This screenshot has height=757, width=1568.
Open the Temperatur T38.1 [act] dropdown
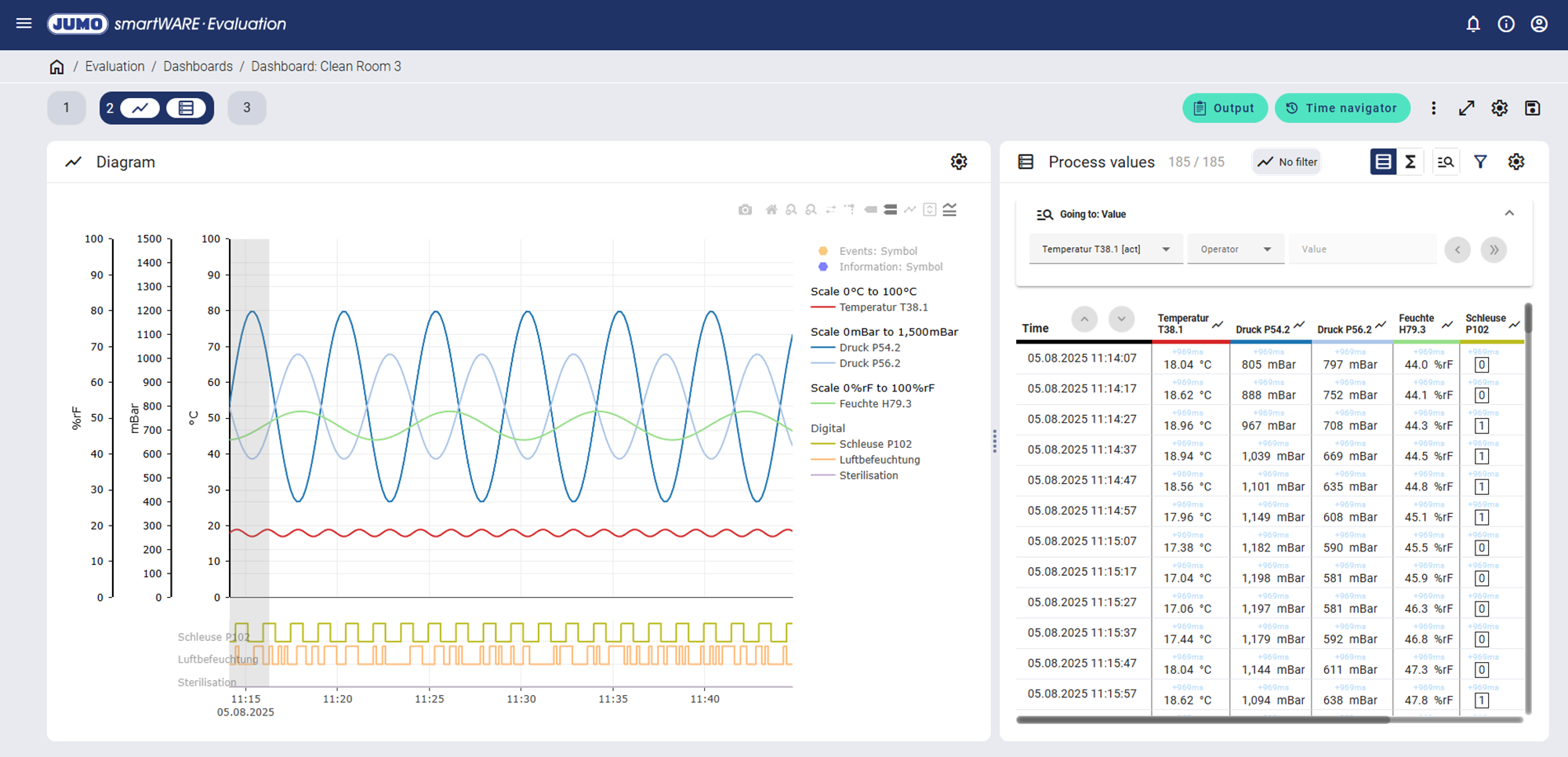(x=1105, y=249)
